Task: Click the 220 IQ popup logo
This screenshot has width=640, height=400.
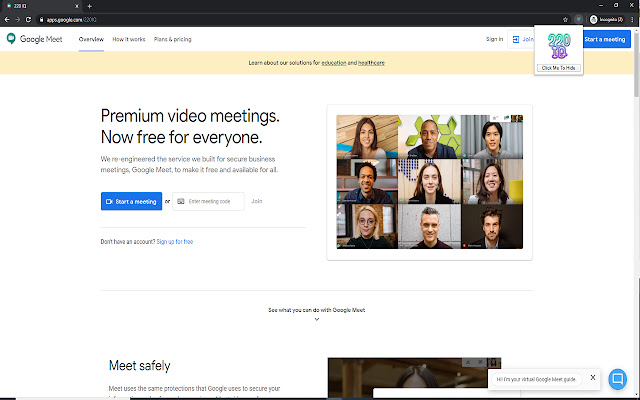Action: (559, 46)
